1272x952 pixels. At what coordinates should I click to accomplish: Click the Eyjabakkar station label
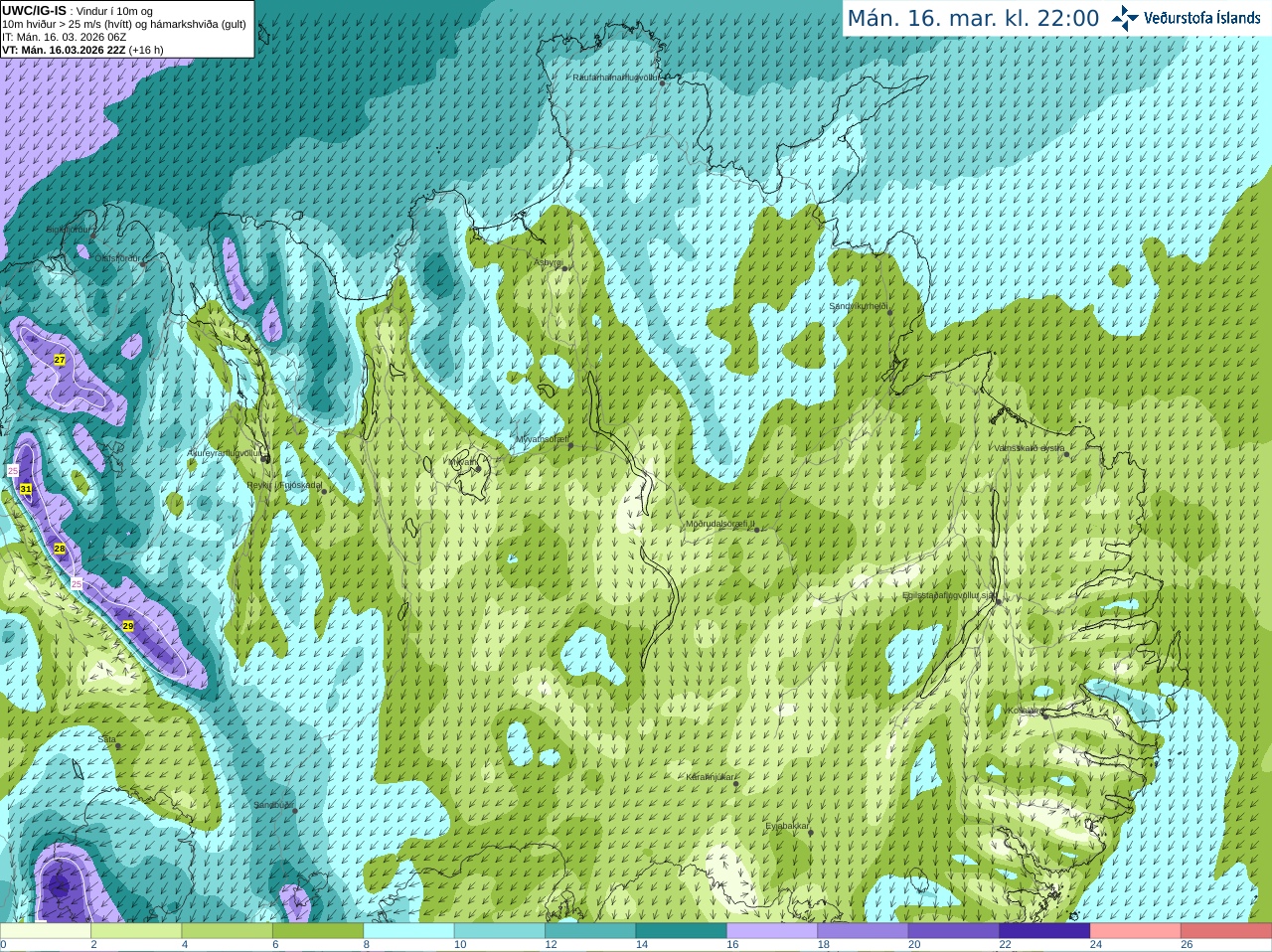(787, 826)
